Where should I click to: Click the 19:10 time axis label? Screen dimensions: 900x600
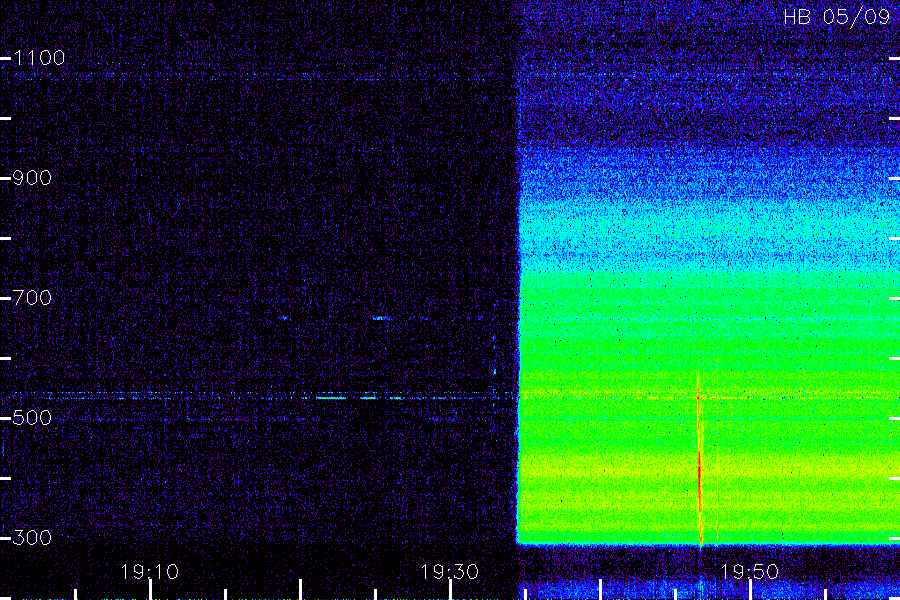tap(150, 572)
